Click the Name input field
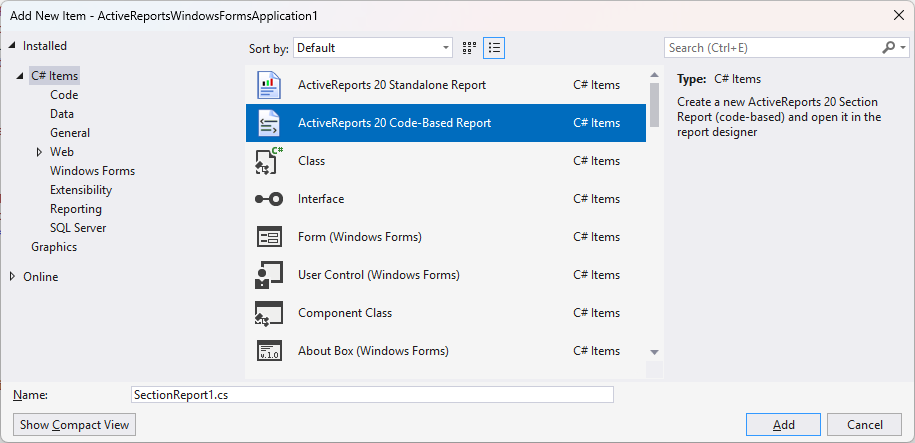The height and width of the screenshot is (443, 915). pos(372,395)
